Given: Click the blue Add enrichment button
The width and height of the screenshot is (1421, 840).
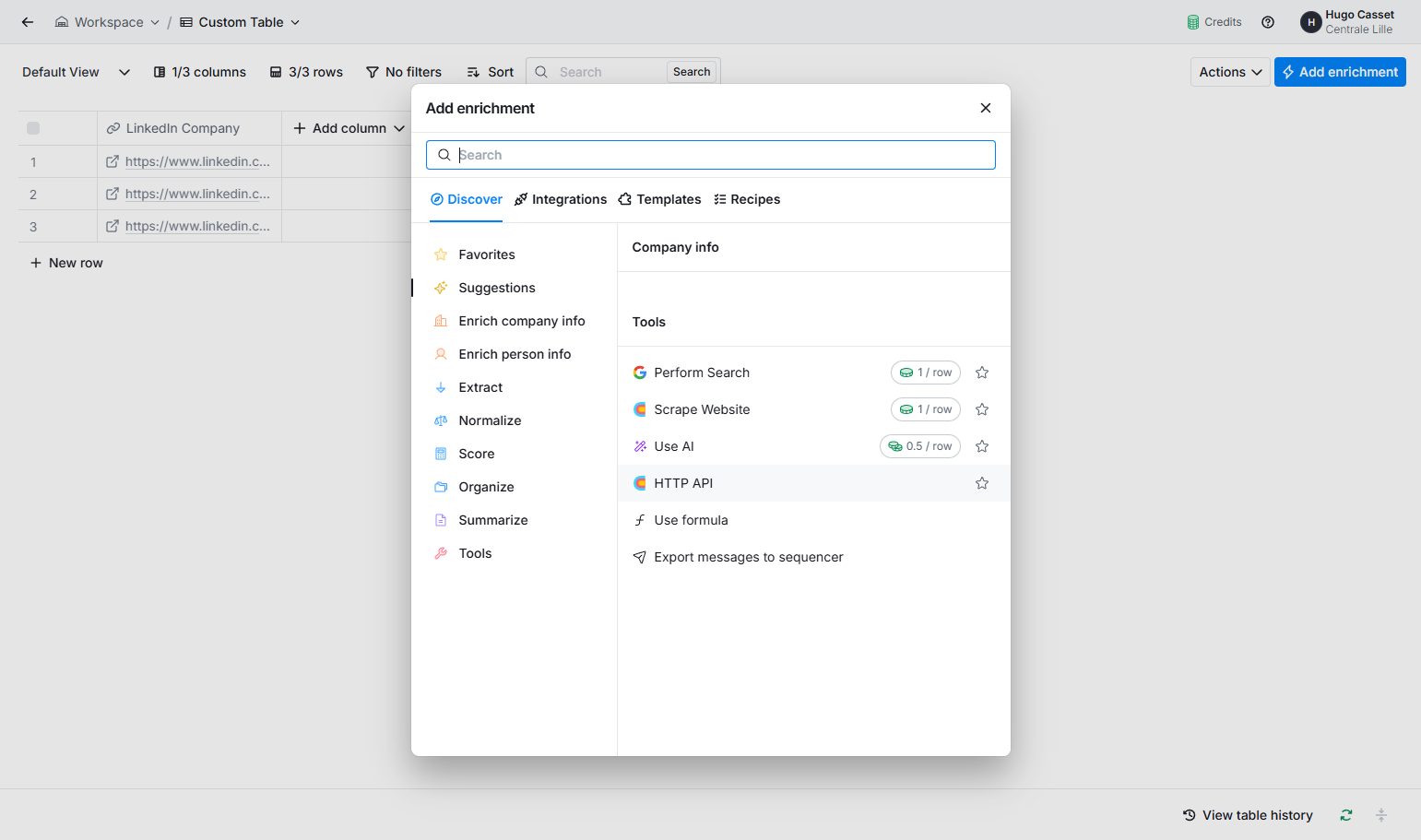Looking at the screenshot, I should click(x=1340, y=72).
